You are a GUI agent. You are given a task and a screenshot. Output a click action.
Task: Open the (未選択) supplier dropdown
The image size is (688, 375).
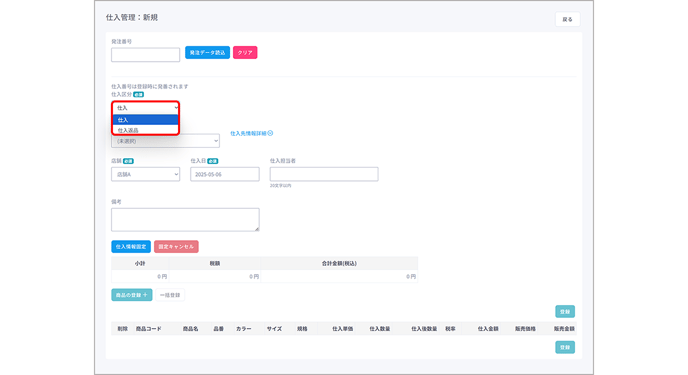pyautogui.click(x=165, y=141)
